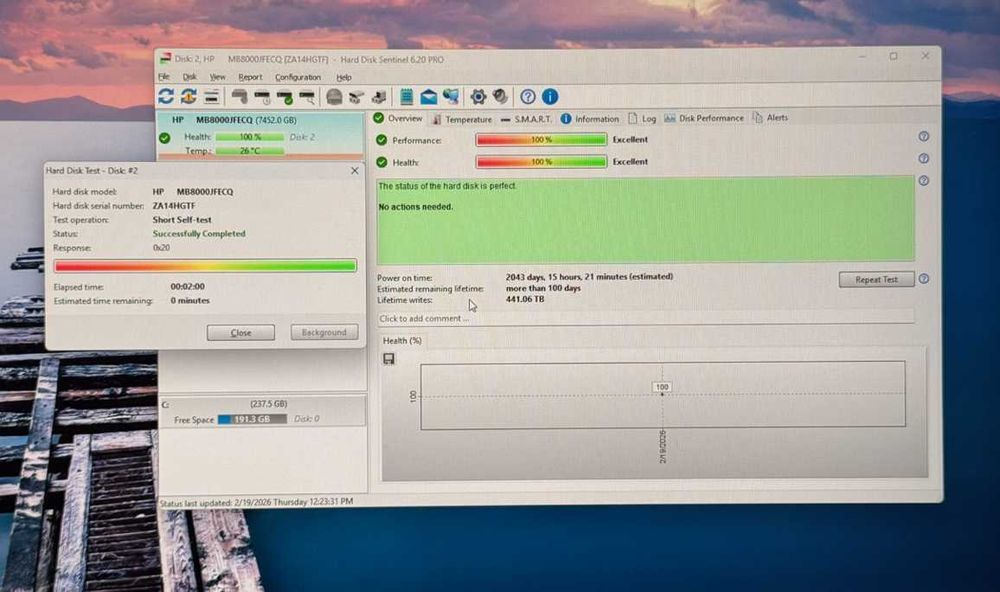
Task: Click the blue info circle toolbar icon
Action: click(550, 97)
